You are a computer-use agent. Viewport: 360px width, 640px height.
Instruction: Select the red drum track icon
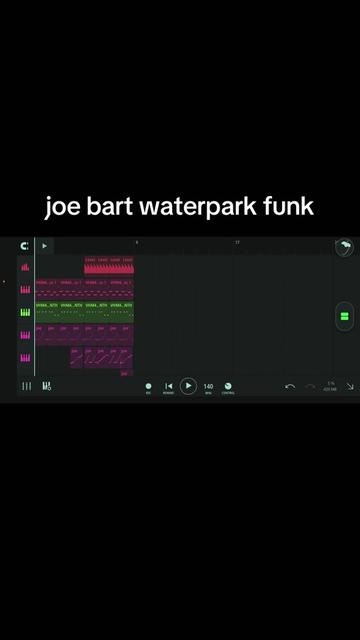tap(25, 267)
